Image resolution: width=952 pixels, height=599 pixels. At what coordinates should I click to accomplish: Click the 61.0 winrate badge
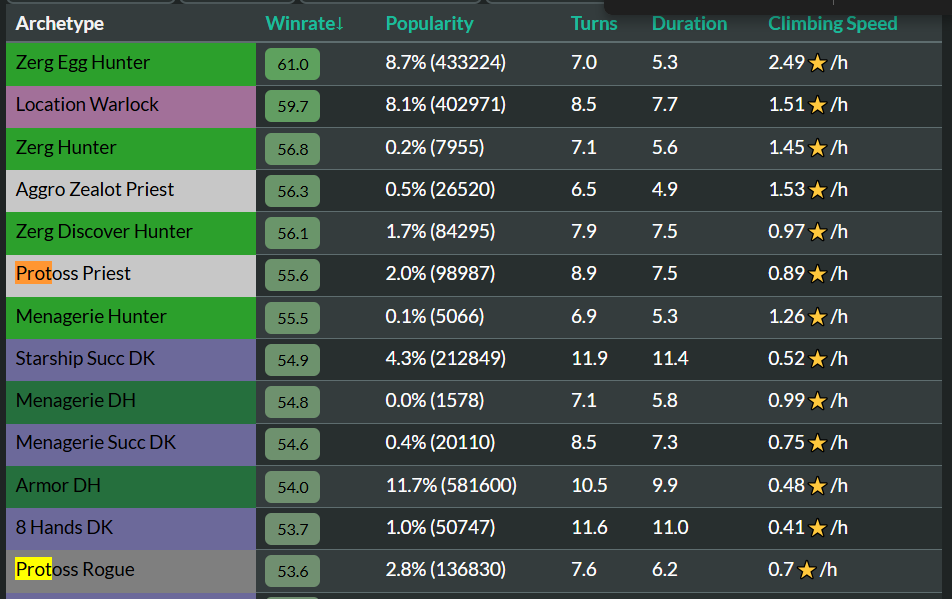pyautogui.click(x=293, y=64)
